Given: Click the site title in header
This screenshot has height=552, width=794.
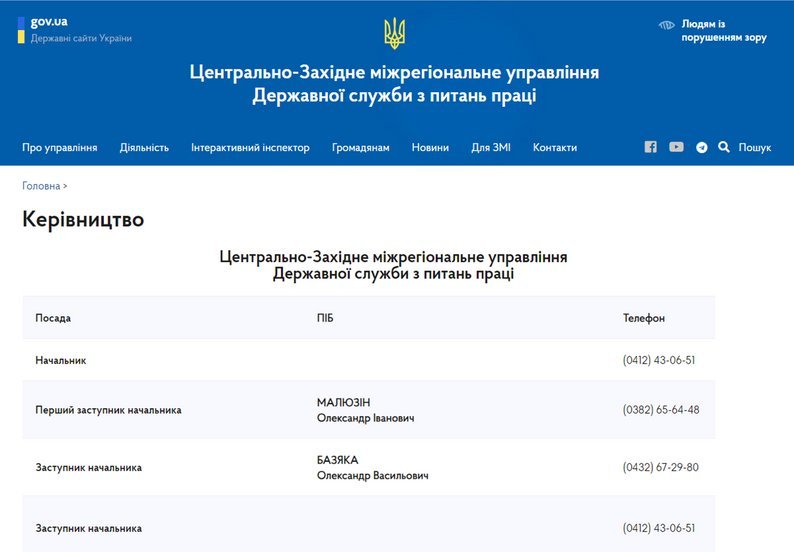Looking at the screenshot, I should pyautogui.click(x=394, y=84).
